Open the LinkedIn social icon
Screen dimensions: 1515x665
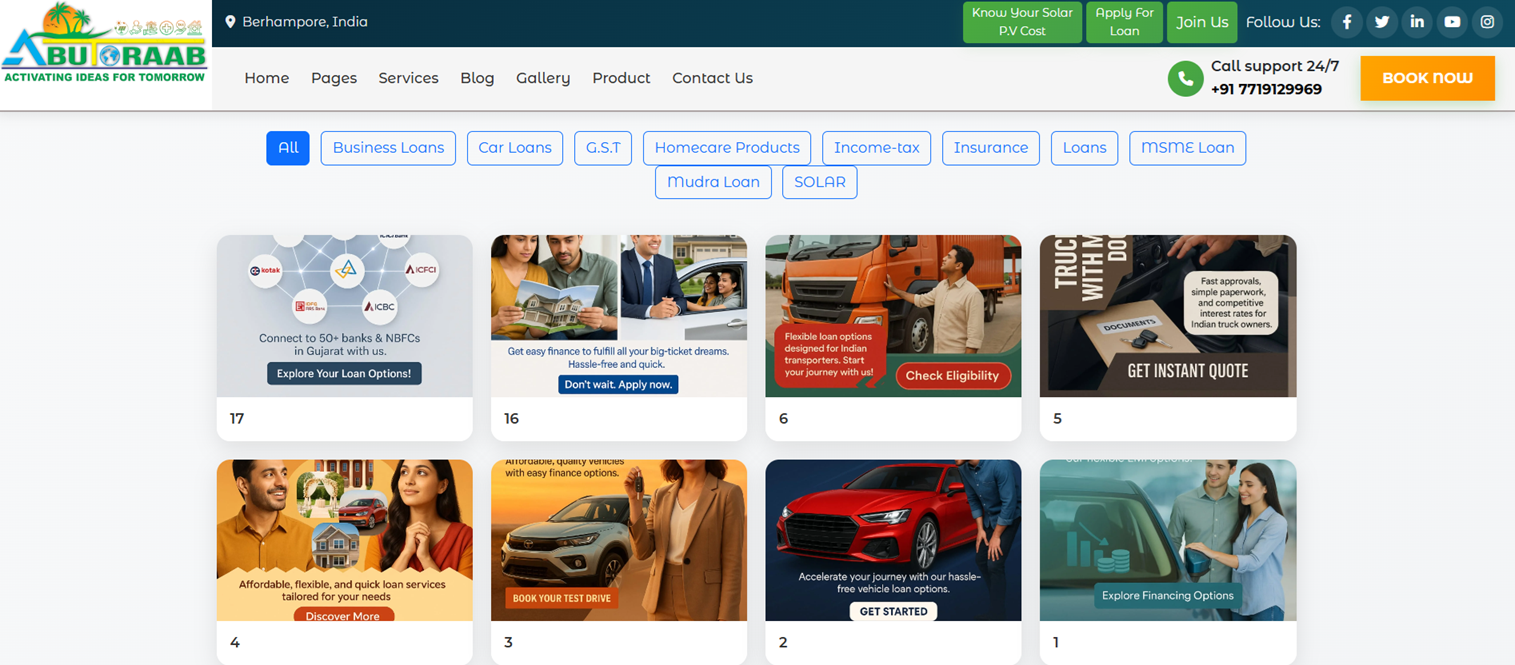[x=1417, y=22]
